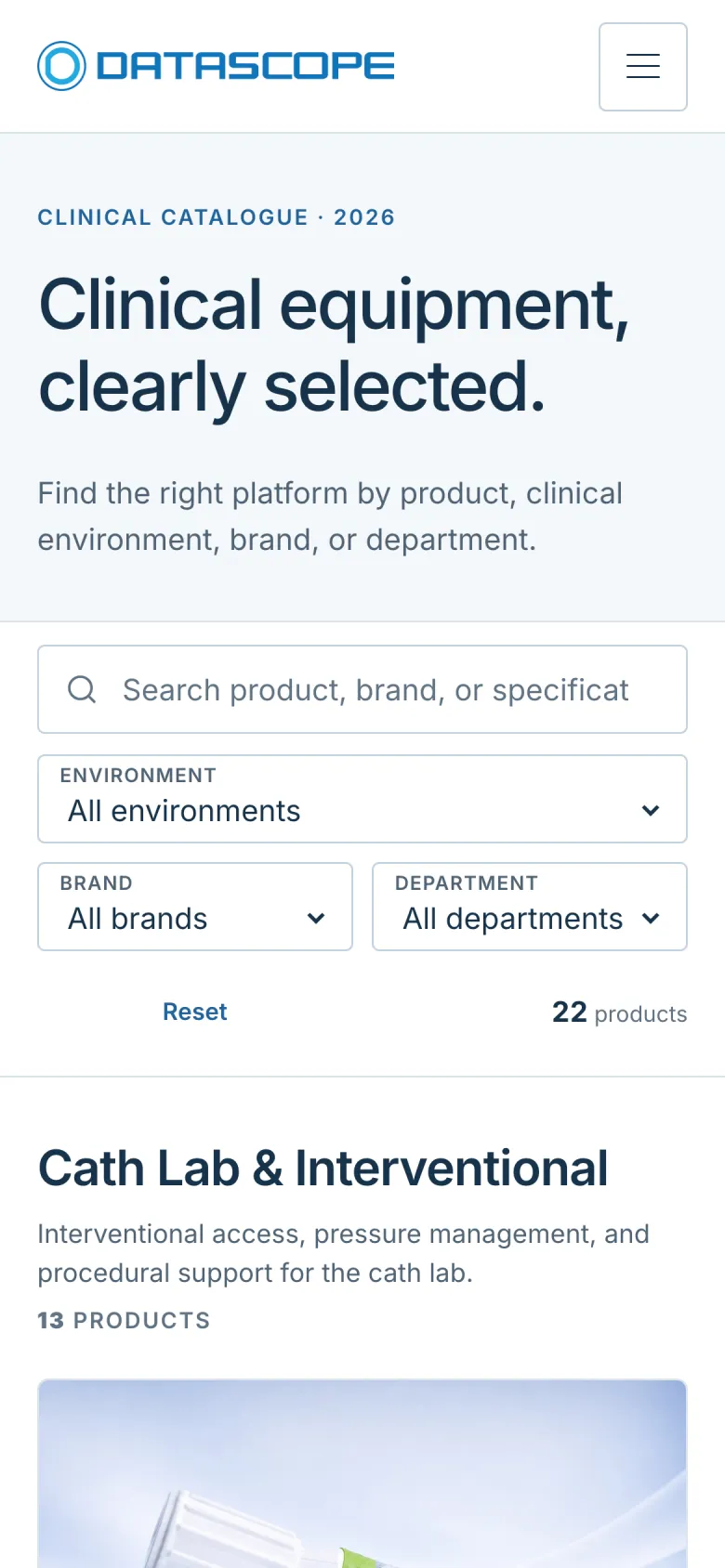Click the chevron arrow beside All brands
This screenshot has width=725, height=1568.
click(x=316, y=919)
